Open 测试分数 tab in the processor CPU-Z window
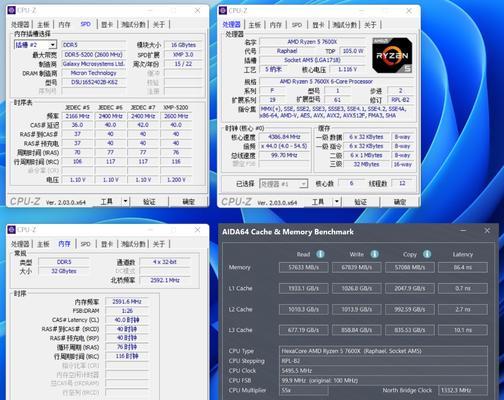Viewport: 504px width, 400px height. click(x=344, y=25)
